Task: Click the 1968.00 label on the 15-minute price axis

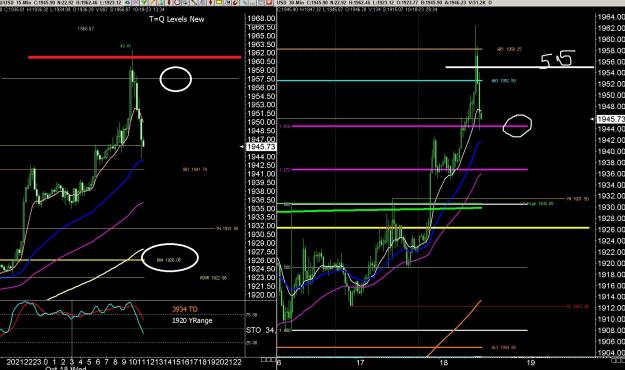Action: [261, 19]
